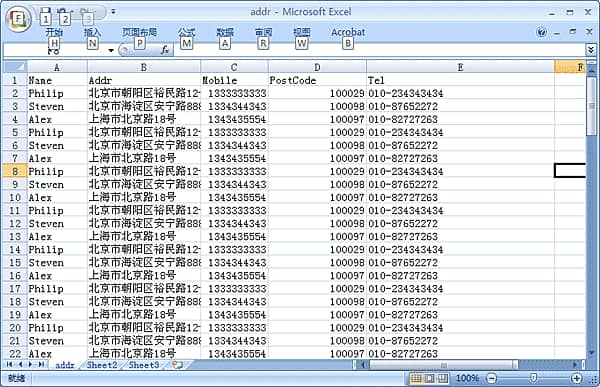Switch to the Sheet3 tab
600x387 pixels.
[144, 365]
